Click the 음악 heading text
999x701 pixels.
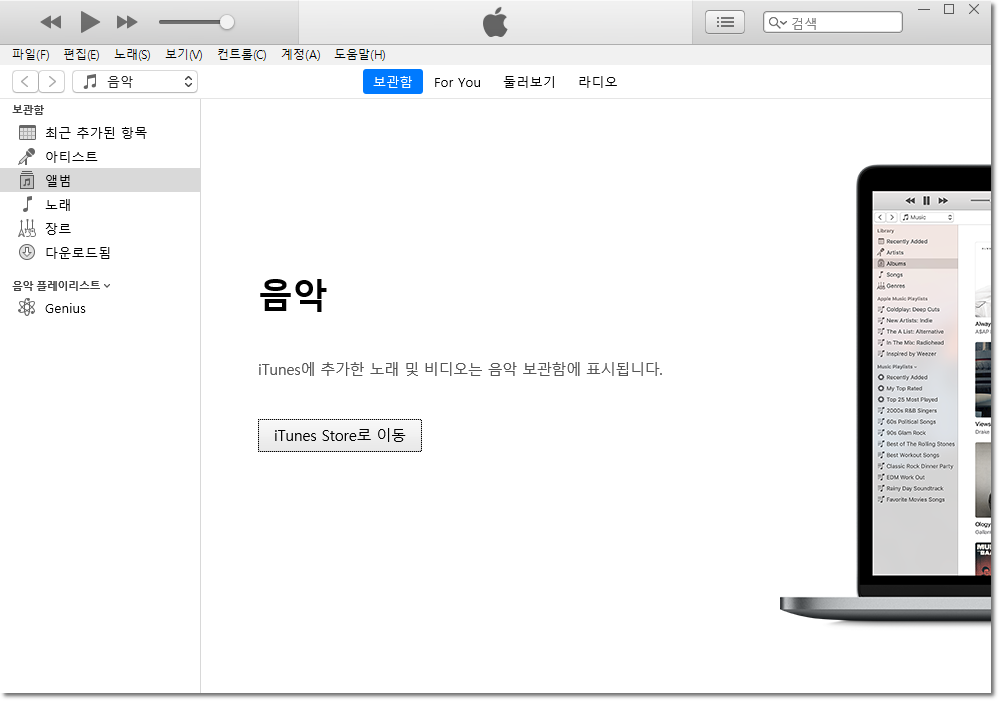(292, 294)
